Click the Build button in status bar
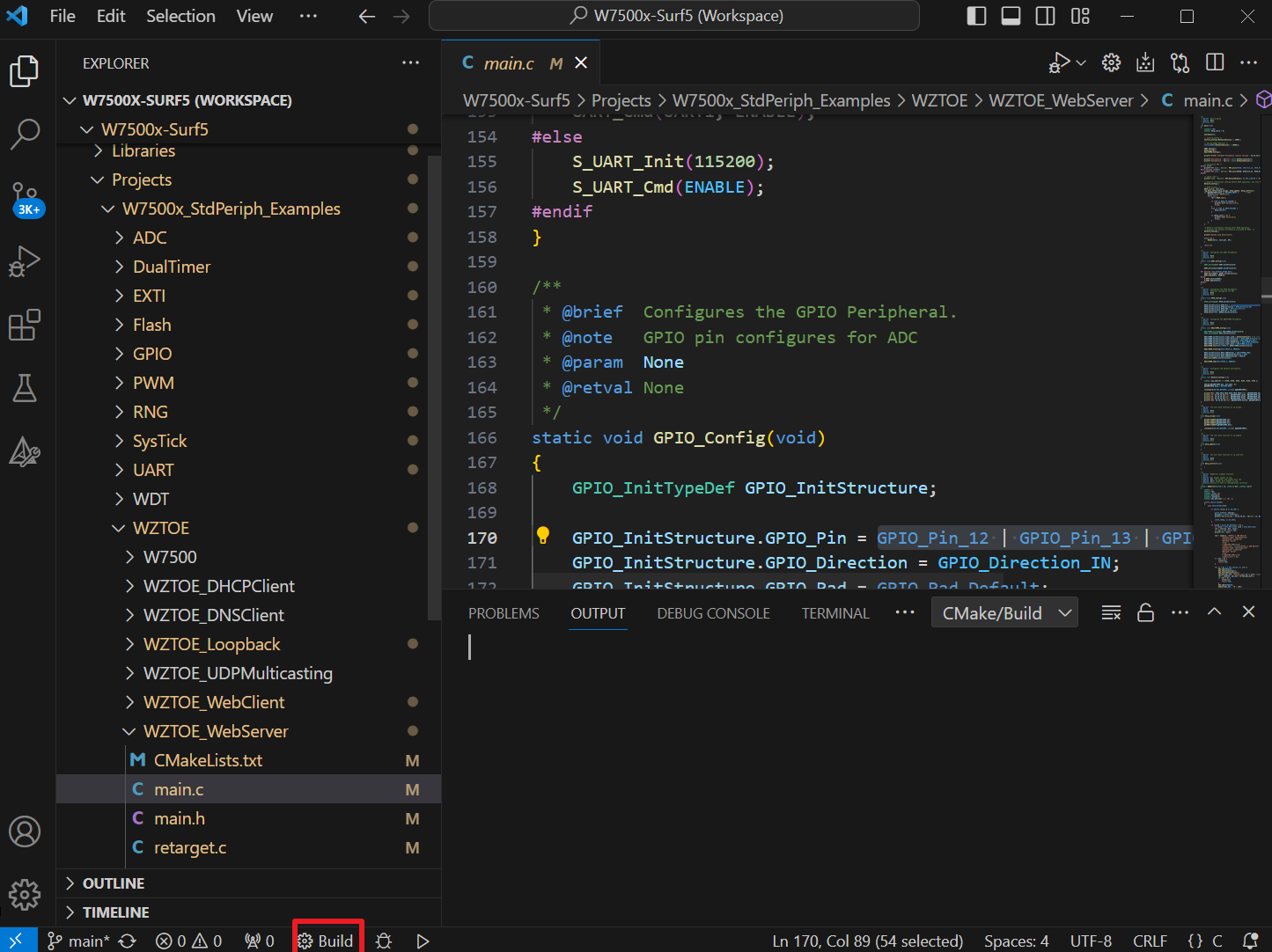This screenshot has height=952, width=1272. click(326, 941)
